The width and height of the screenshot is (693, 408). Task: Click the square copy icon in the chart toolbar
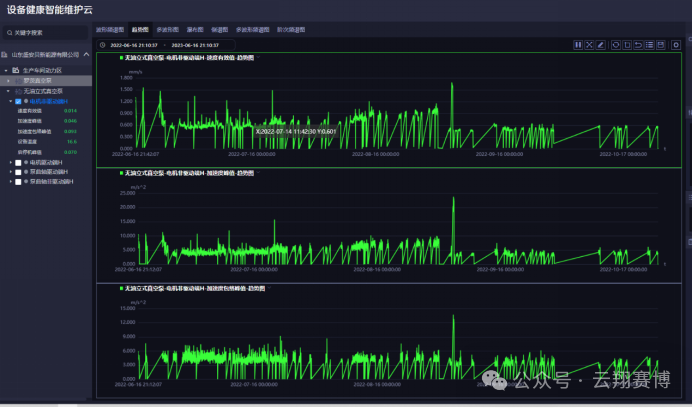tap(627, 45)
